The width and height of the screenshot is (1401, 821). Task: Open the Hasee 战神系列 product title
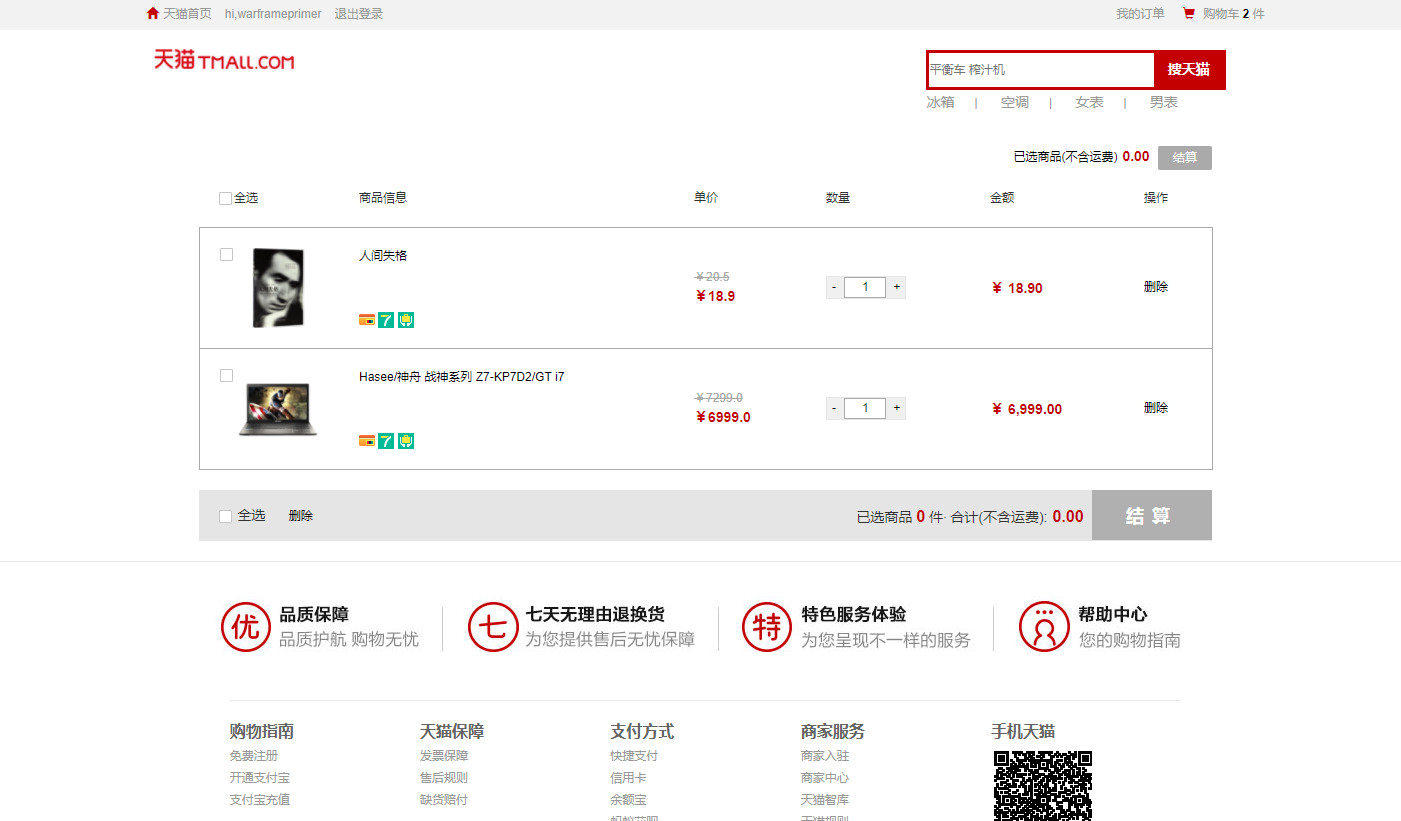coord(462,377)
